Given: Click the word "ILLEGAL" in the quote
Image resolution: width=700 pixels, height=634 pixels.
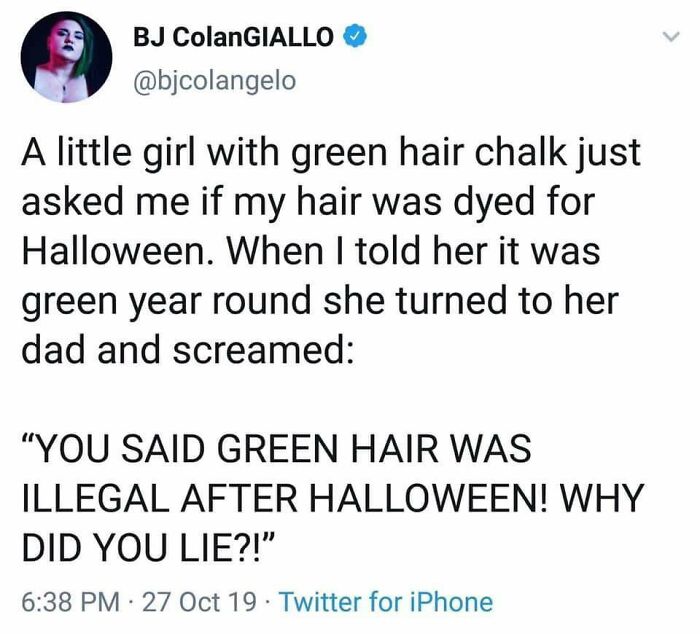Looking at the screenshot, I should click(x=95, y=498).
